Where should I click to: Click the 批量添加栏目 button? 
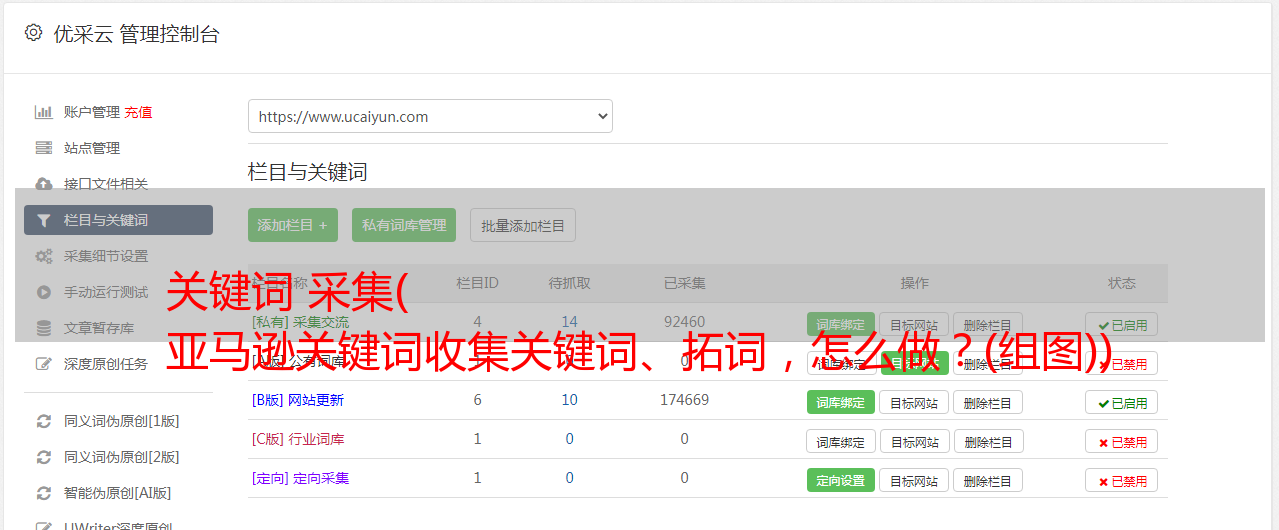point(523,225)
